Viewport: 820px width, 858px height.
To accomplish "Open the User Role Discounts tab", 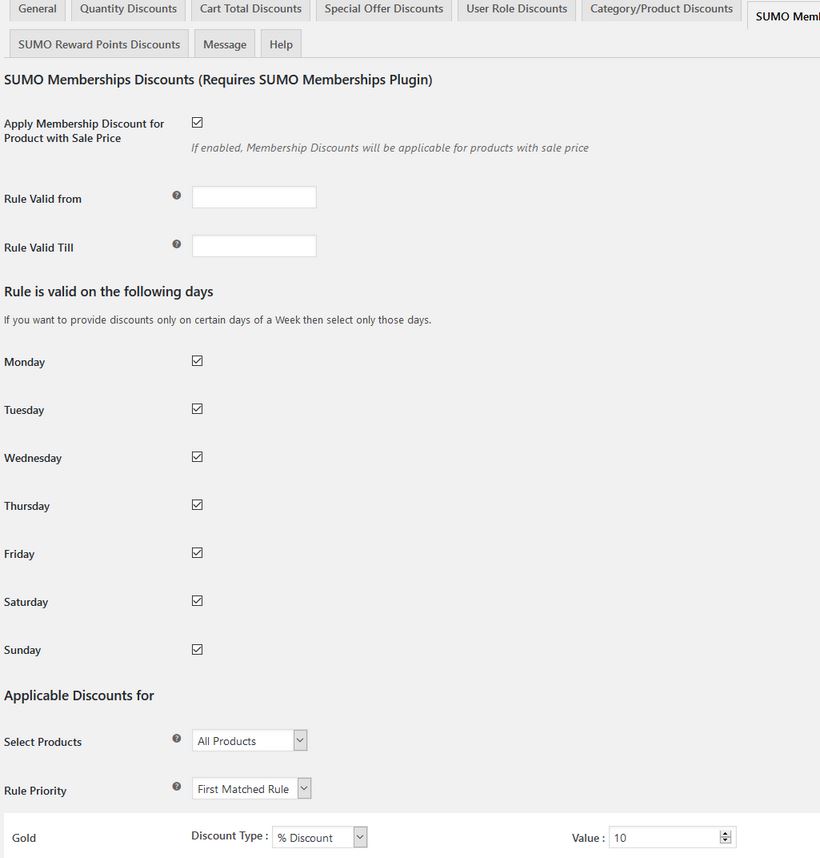I will tap(517, 9).
